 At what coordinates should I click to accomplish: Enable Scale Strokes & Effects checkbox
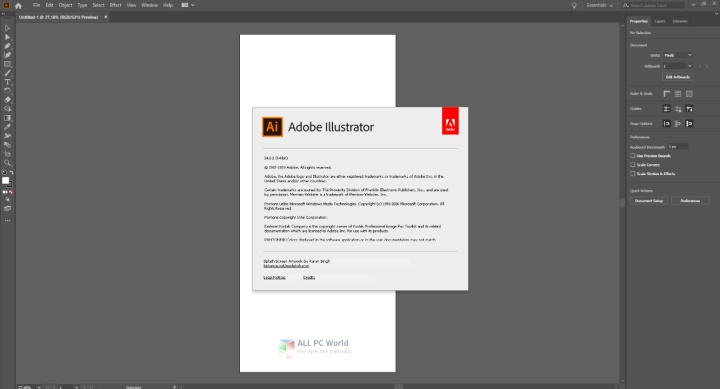click(633, 174)
